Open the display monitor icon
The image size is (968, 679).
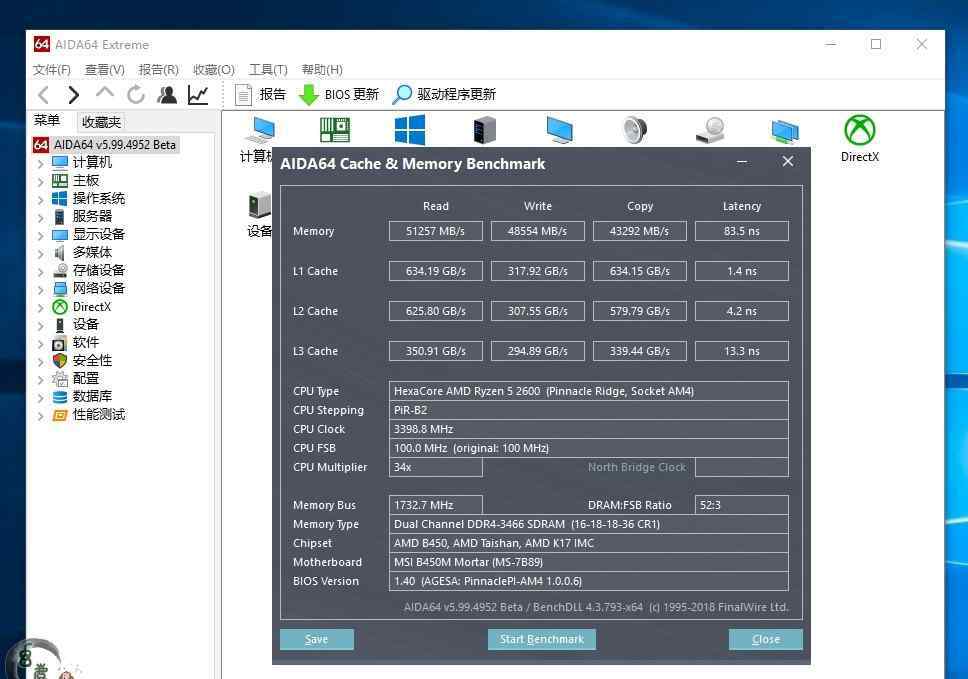tap(560, 130)
